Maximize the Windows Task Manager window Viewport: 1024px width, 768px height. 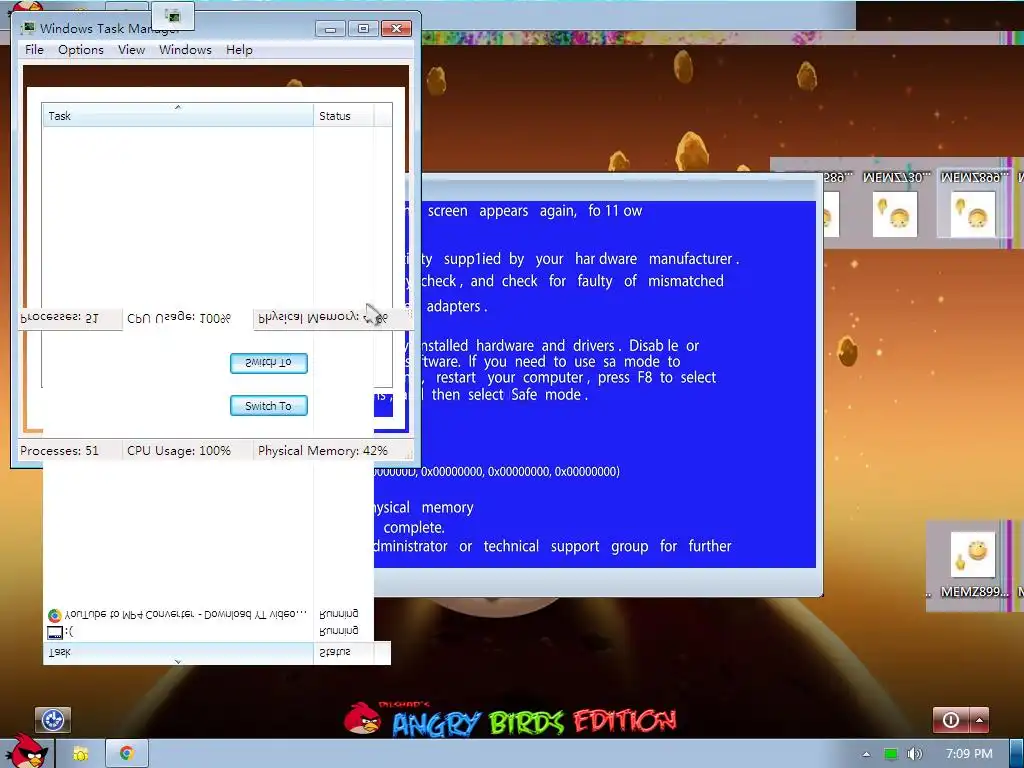pyautogui.click(x=363, y=29)
